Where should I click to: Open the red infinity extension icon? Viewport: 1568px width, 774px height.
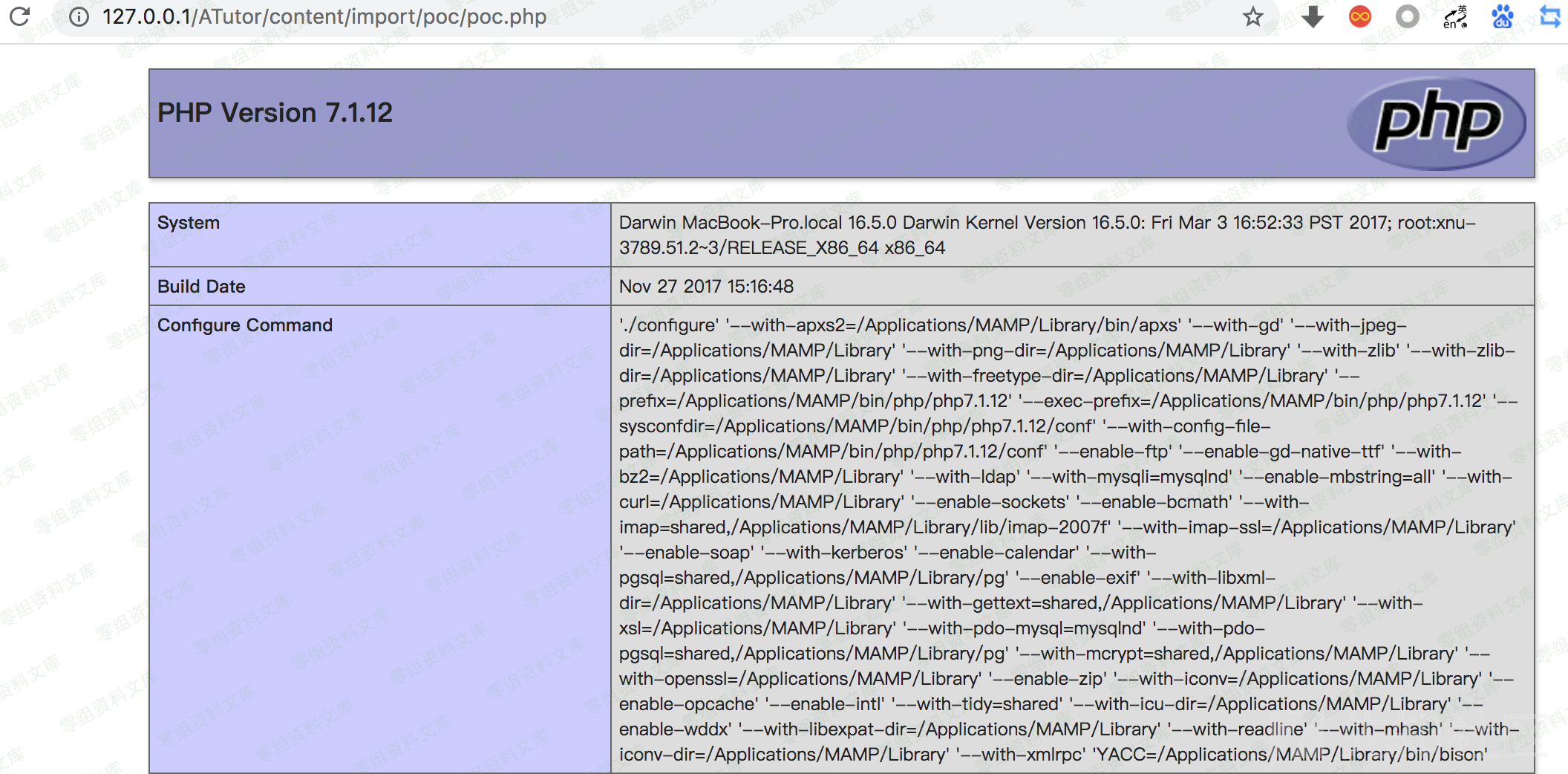click(x=1360, y=16)
